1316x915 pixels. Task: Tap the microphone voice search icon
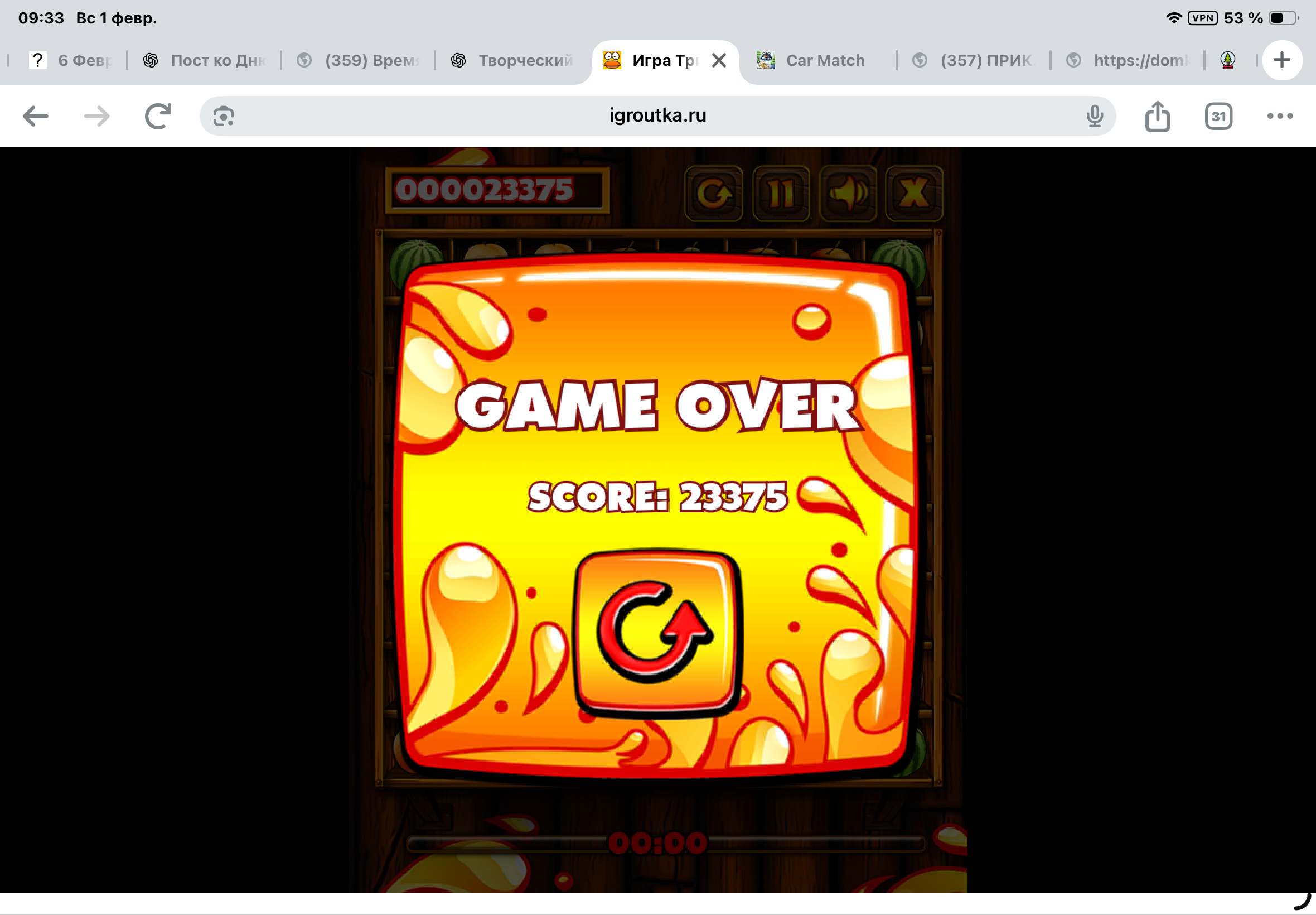coord(1094,117)
